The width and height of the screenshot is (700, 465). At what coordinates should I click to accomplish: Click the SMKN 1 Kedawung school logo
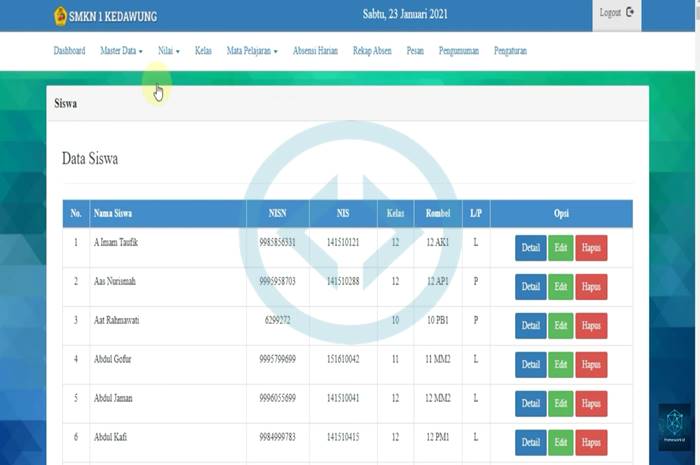[x=60, y=16]
